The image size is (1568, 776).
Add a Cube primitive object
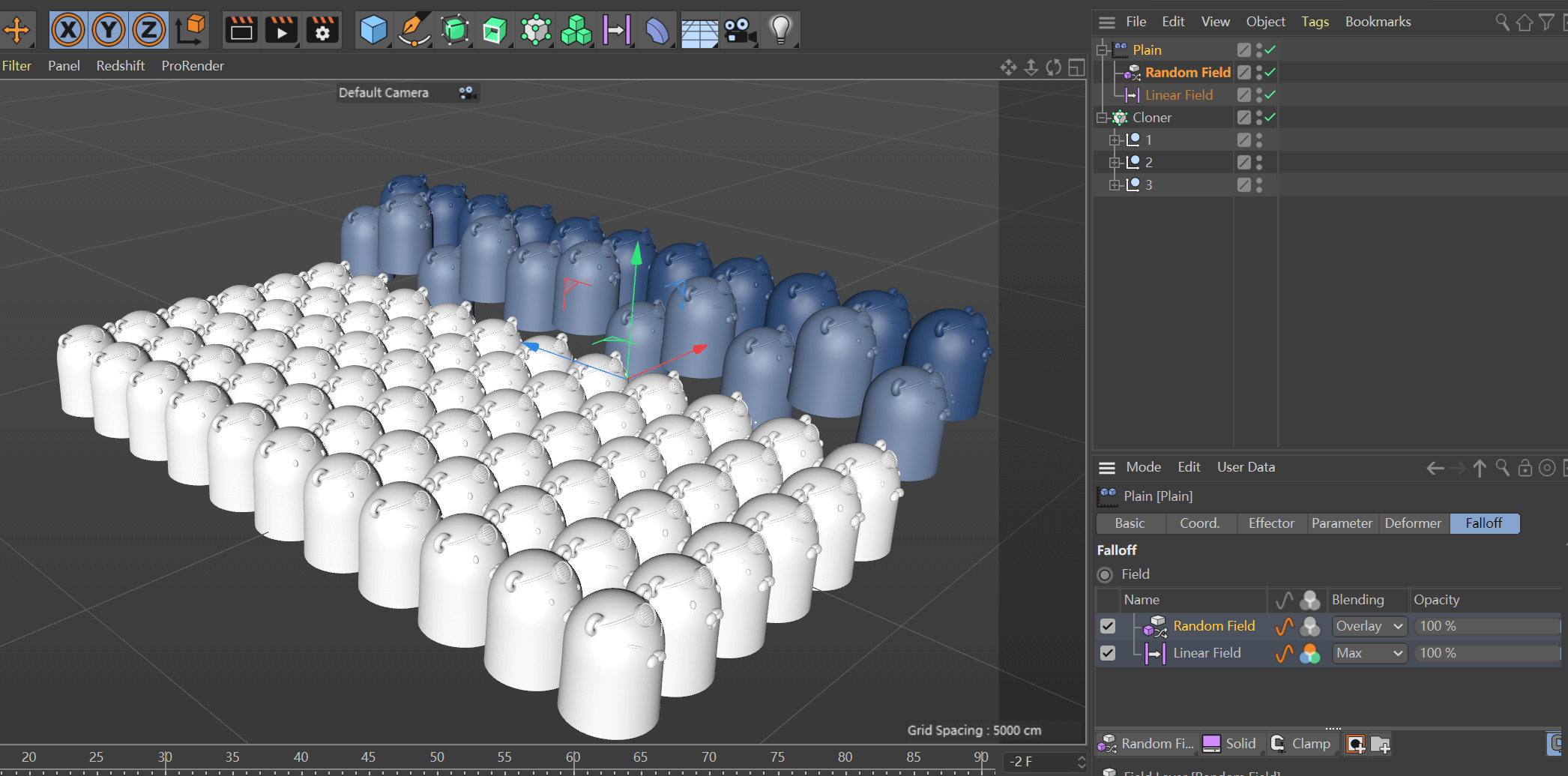(x=373, y=30)
